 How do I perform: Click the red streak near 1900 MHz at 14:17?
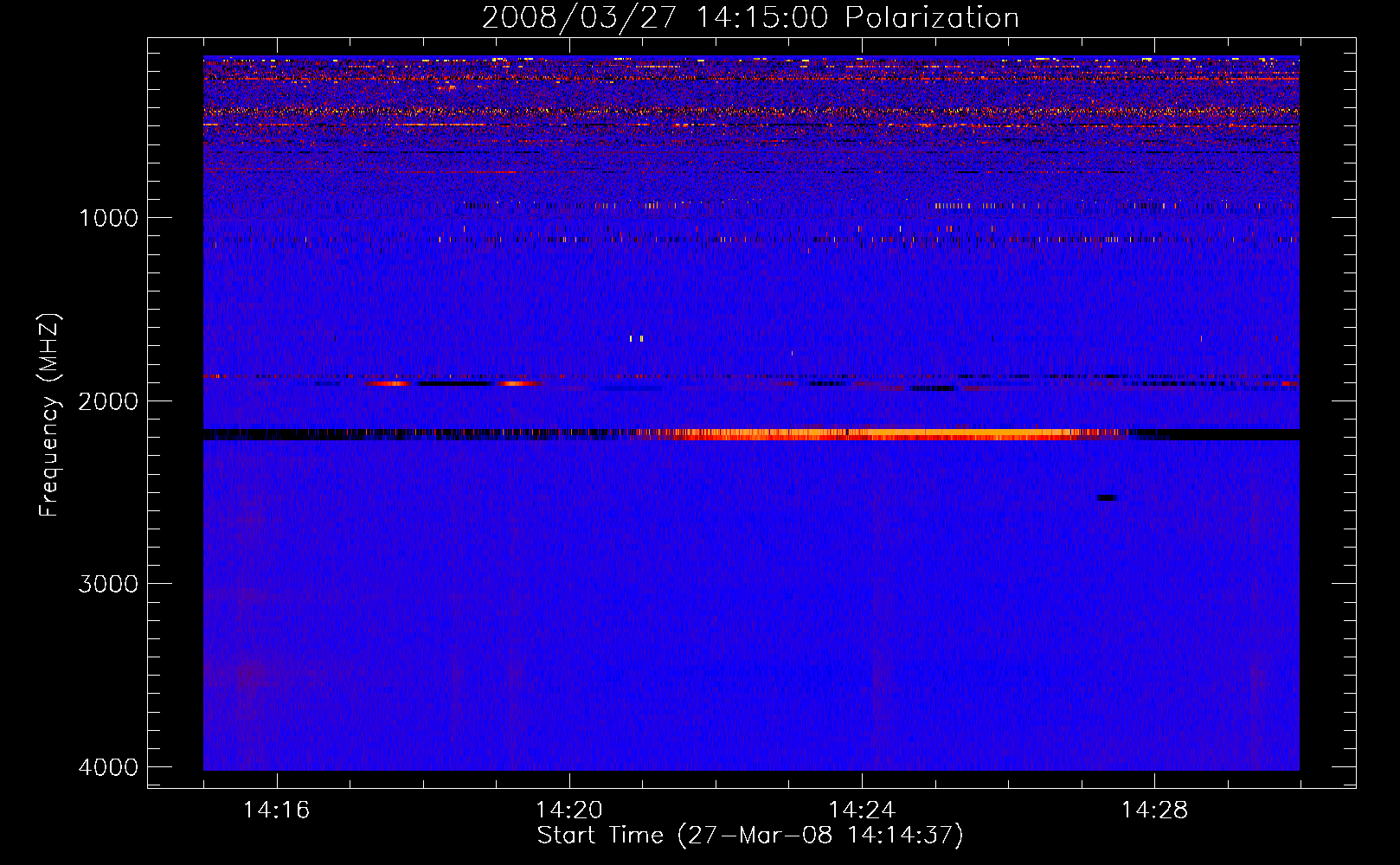[x=386, y=382]
